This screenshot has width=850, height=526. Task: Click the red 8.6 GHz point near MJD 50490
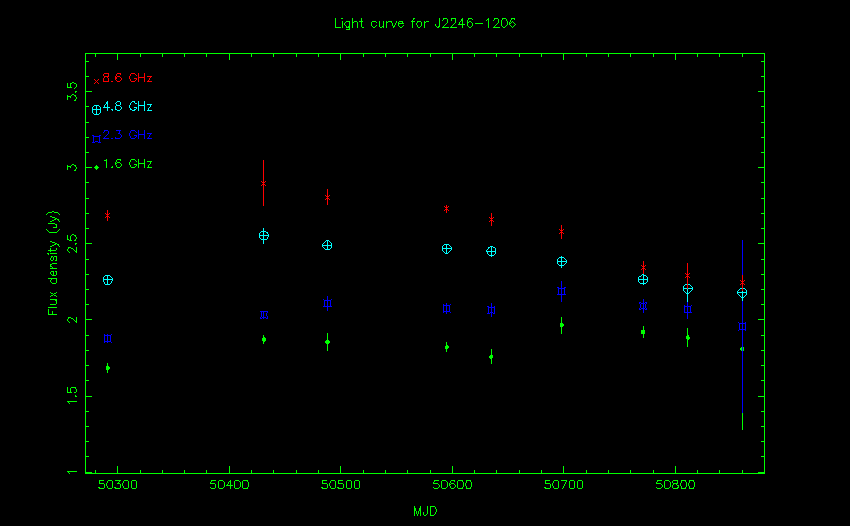coord(327,197)
